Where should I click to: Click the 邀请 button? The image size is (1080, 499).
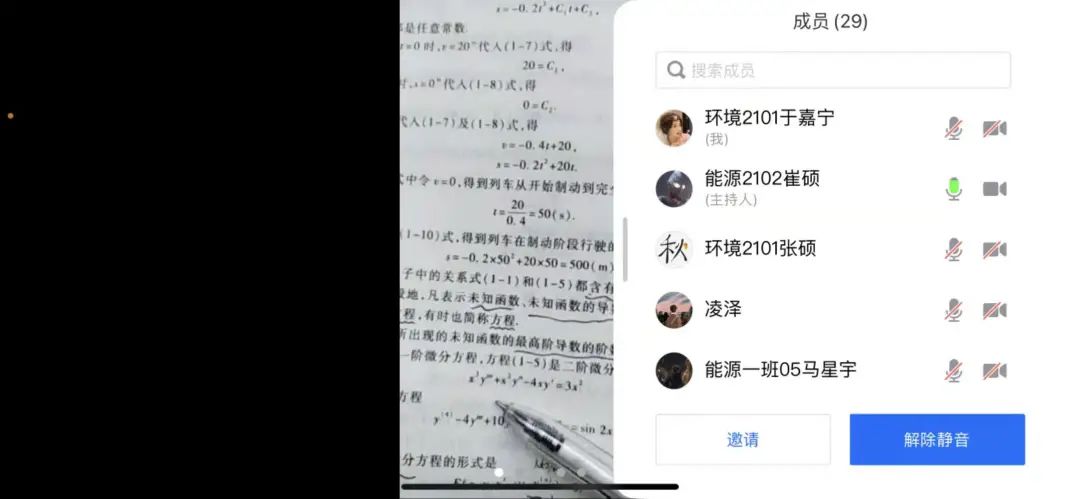click(742, 439)
